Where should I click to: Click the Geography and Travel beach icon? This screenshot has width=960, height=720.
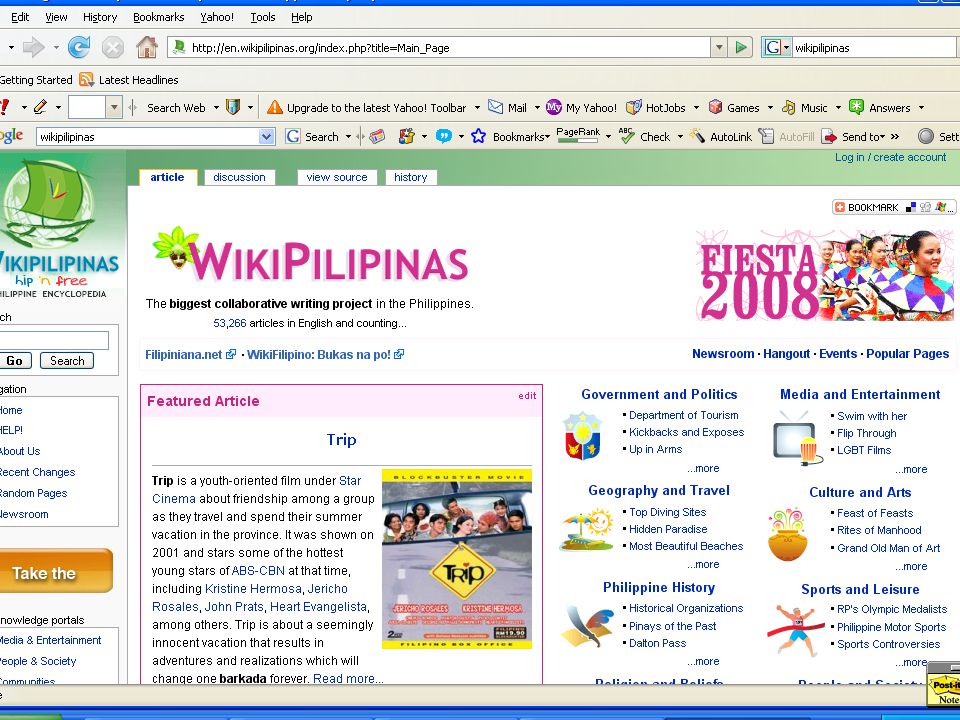point(587,529)
